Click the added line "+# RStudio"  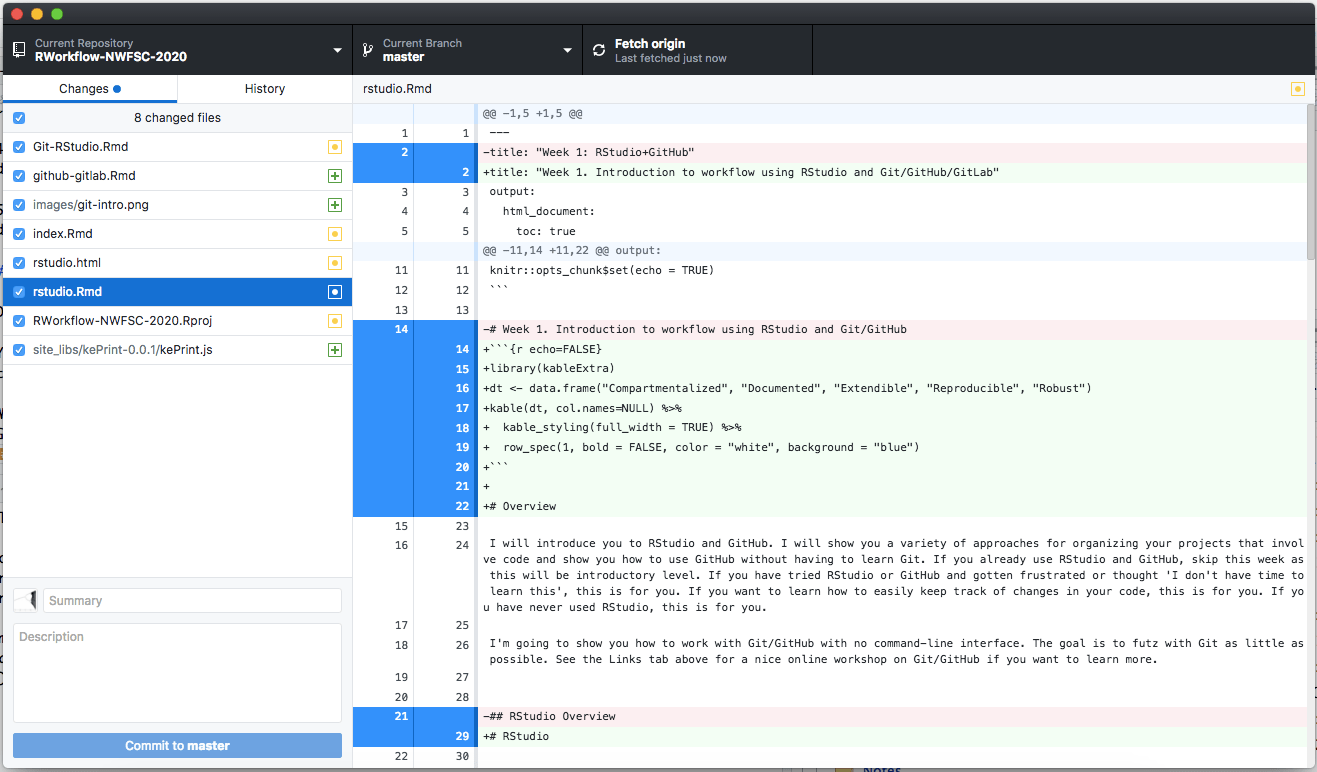516,736
